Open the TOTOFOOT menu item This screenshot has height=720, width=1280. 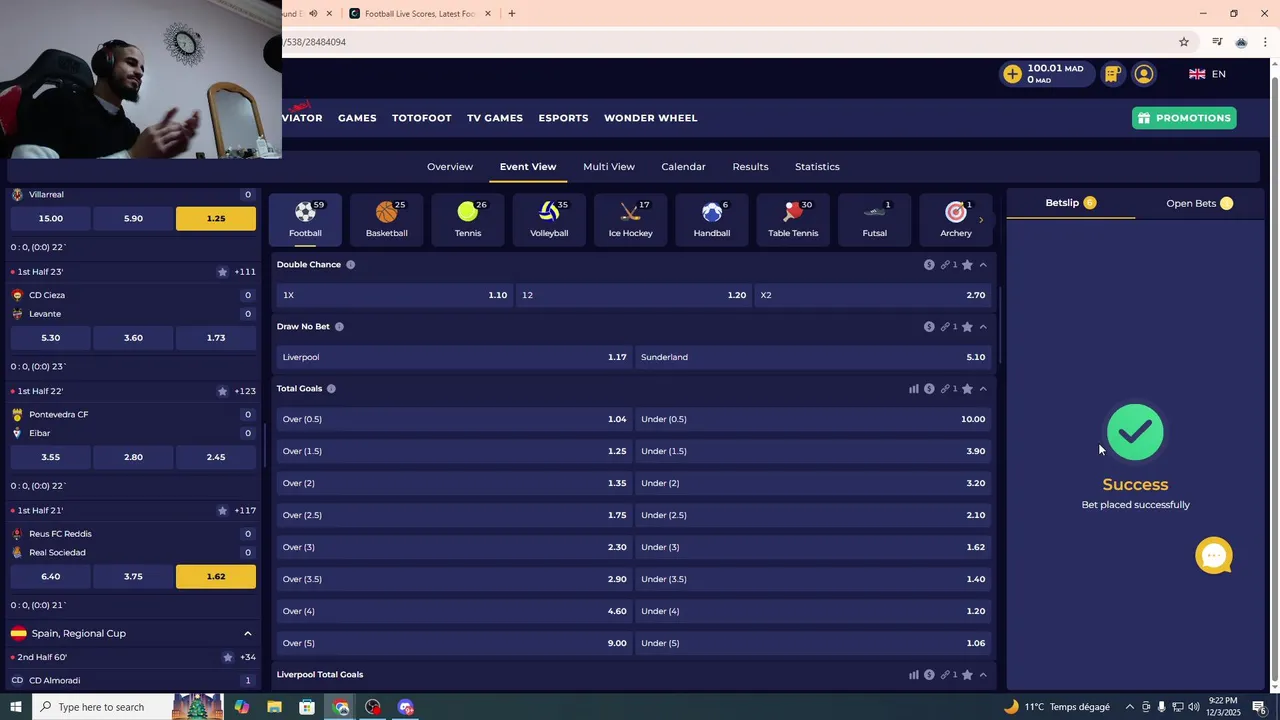(x=421, y=118)
